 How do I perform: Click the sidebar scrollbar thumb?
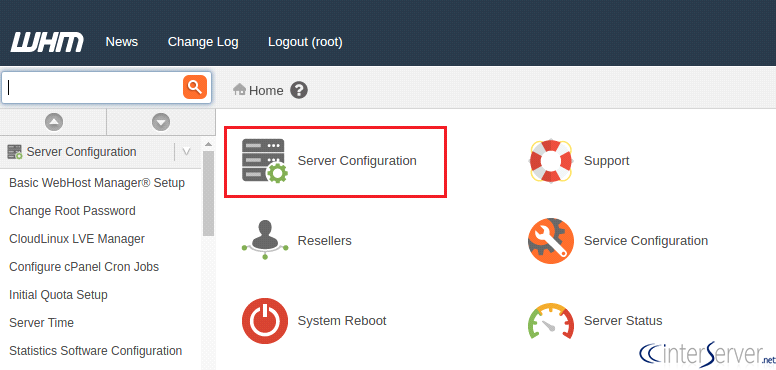coord(208,193)
